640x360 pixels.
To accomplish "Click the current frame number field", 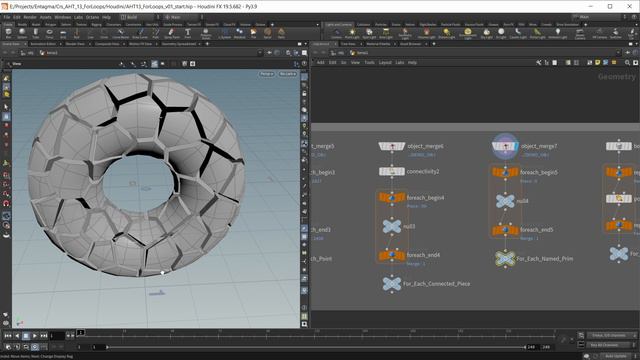I will coord(57,336).
